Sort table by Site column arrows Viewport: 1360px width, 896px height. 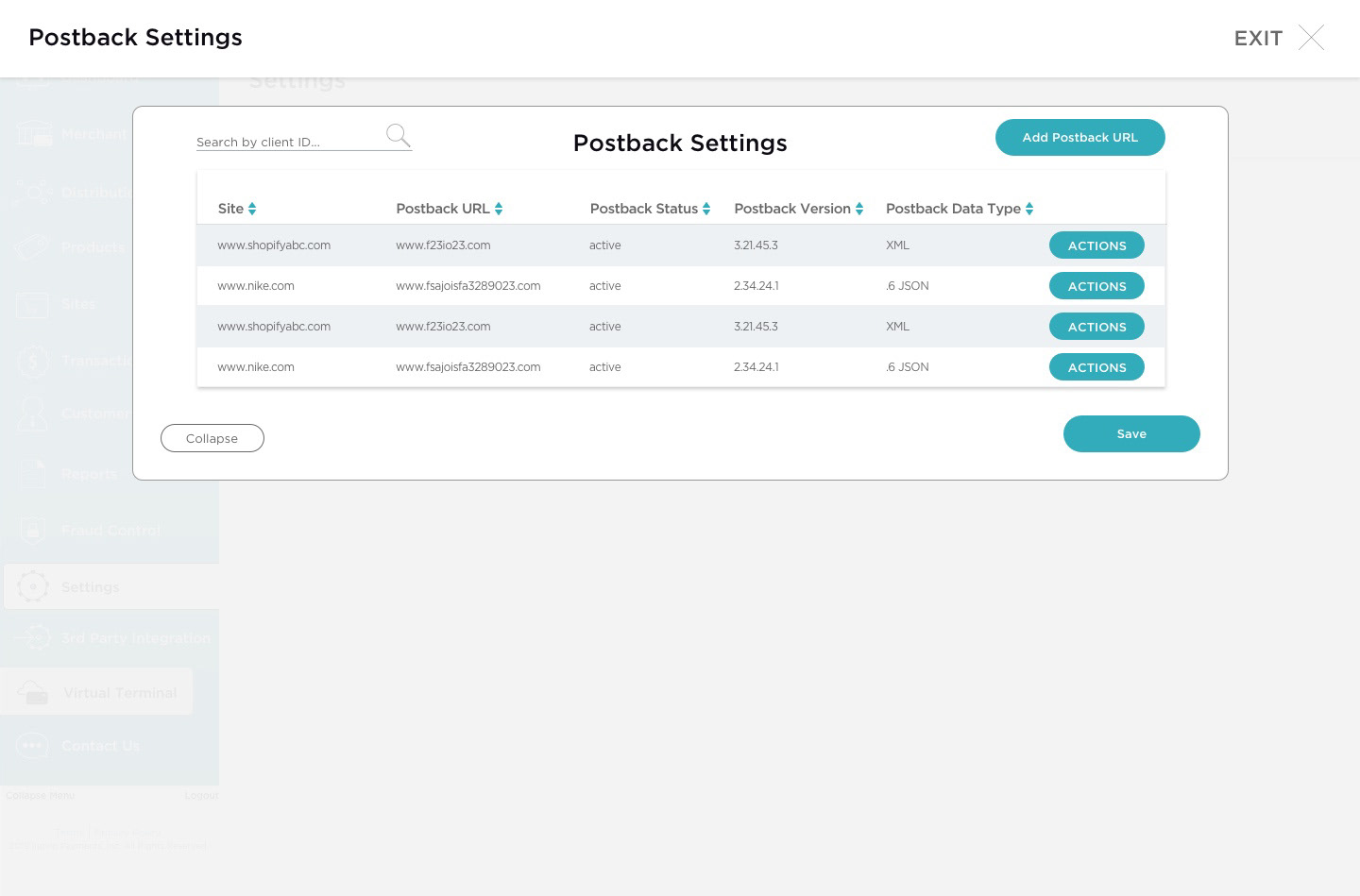[x=252, y=209]
